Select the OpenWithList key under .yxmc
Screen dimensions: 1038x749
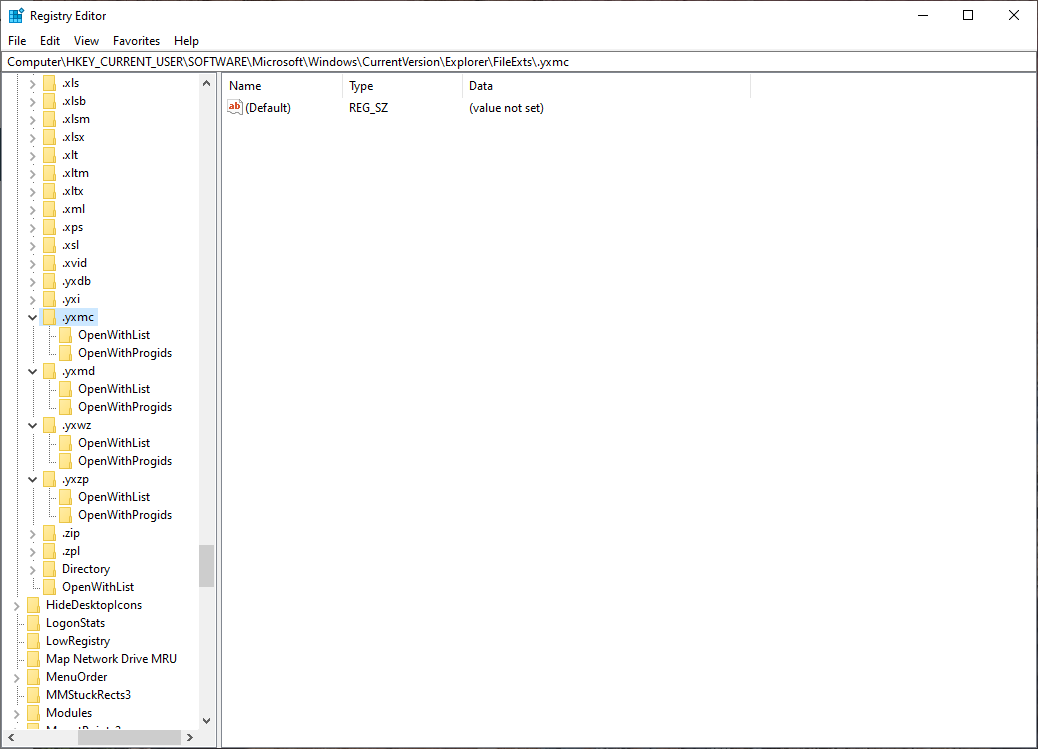pos(114,334)
